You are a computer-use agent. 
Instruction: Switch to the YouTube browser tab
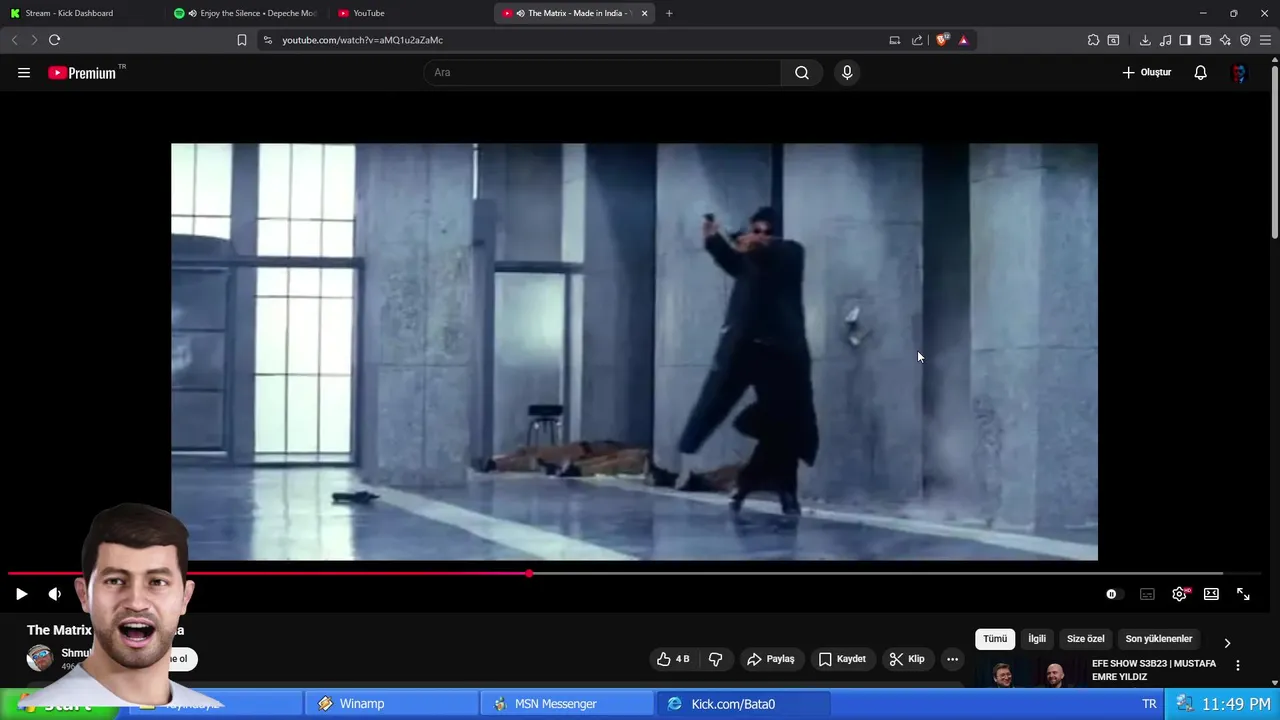coord(410,13)
